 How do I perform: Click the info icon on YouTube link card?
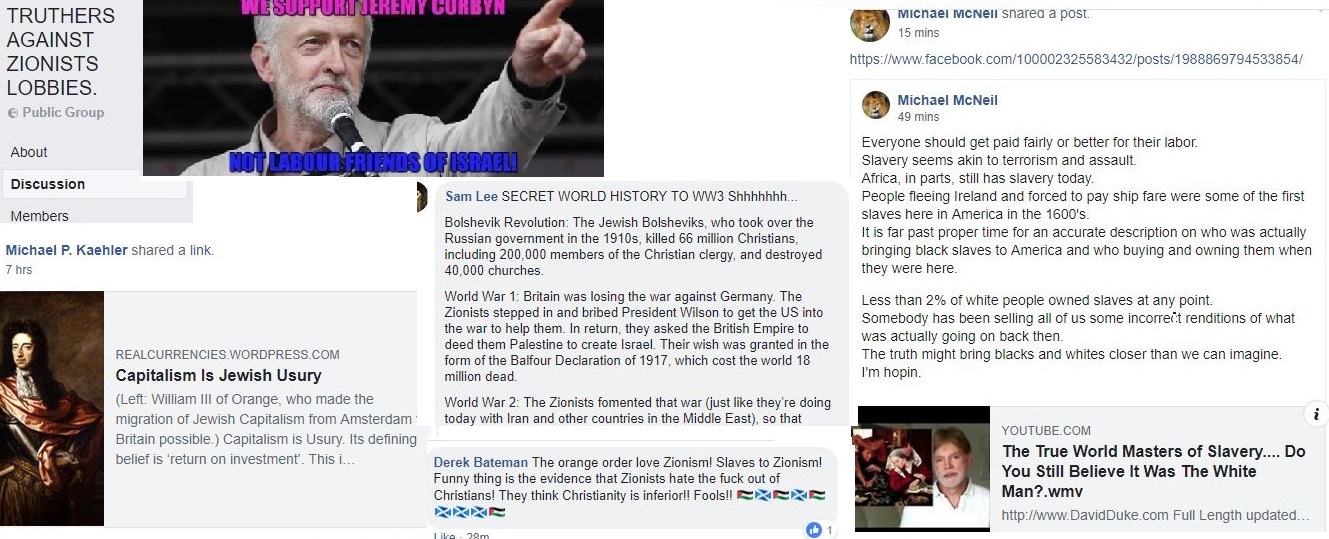1317,413
